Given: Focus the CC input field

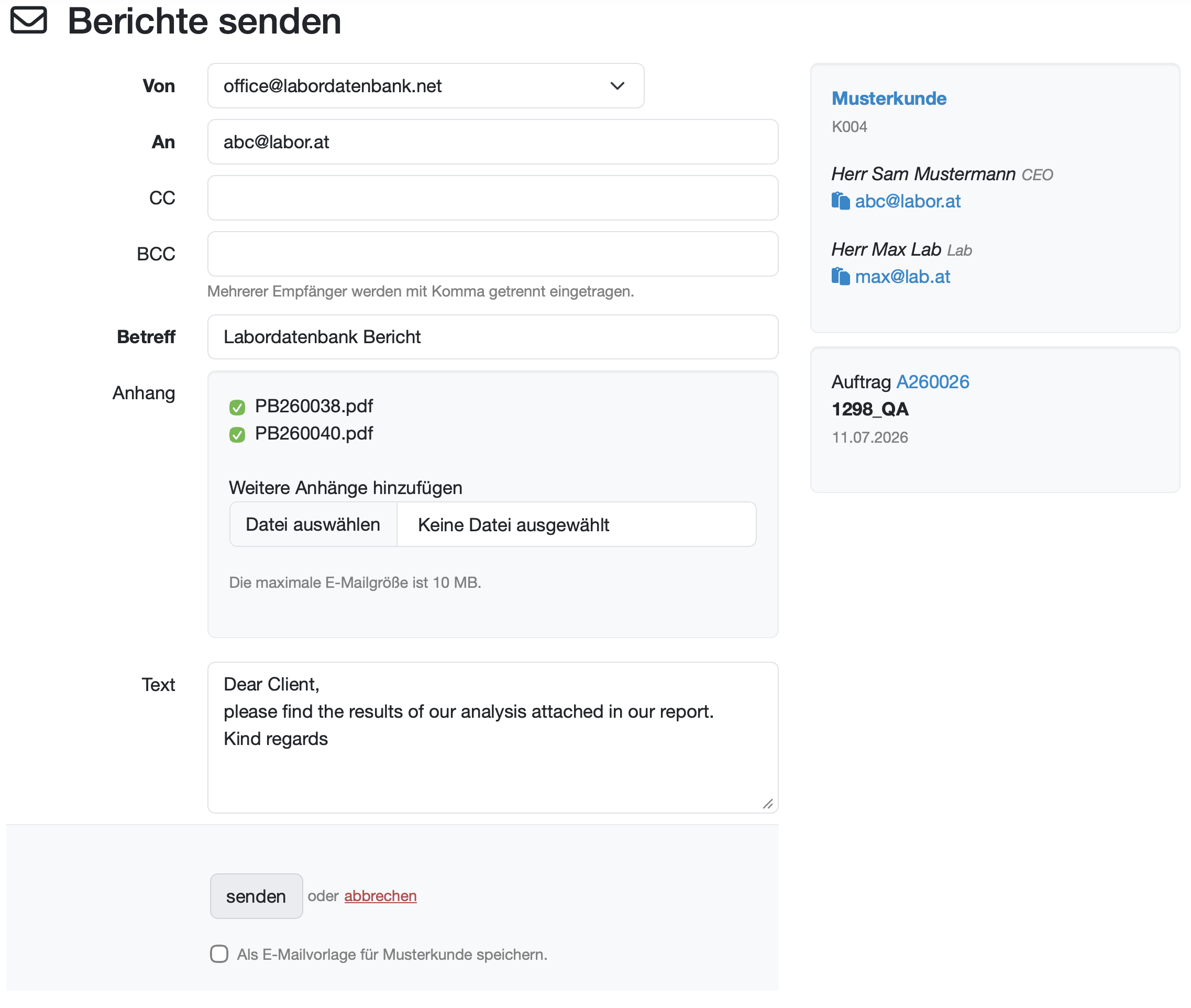Looking at the screenshot, I should (492, 198).
